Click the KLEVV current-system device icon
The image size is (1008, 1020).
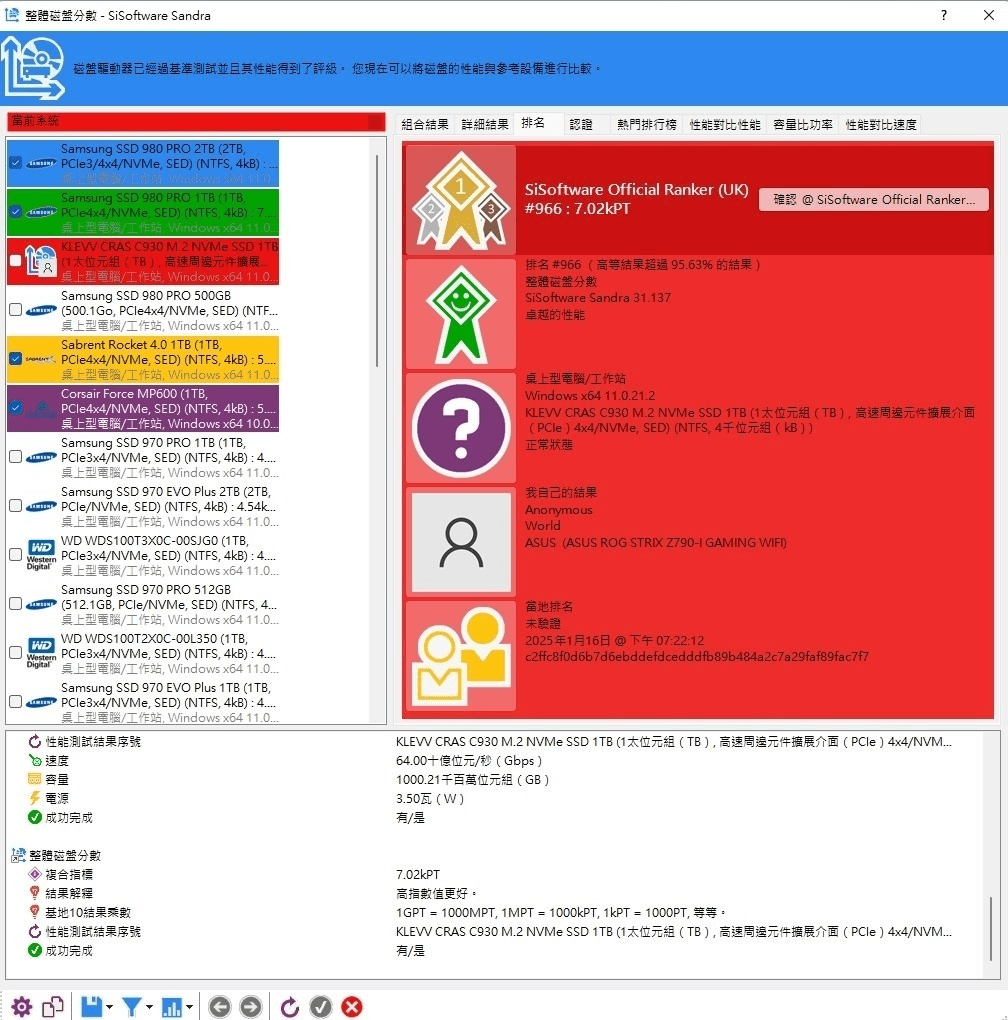(41, 261)
